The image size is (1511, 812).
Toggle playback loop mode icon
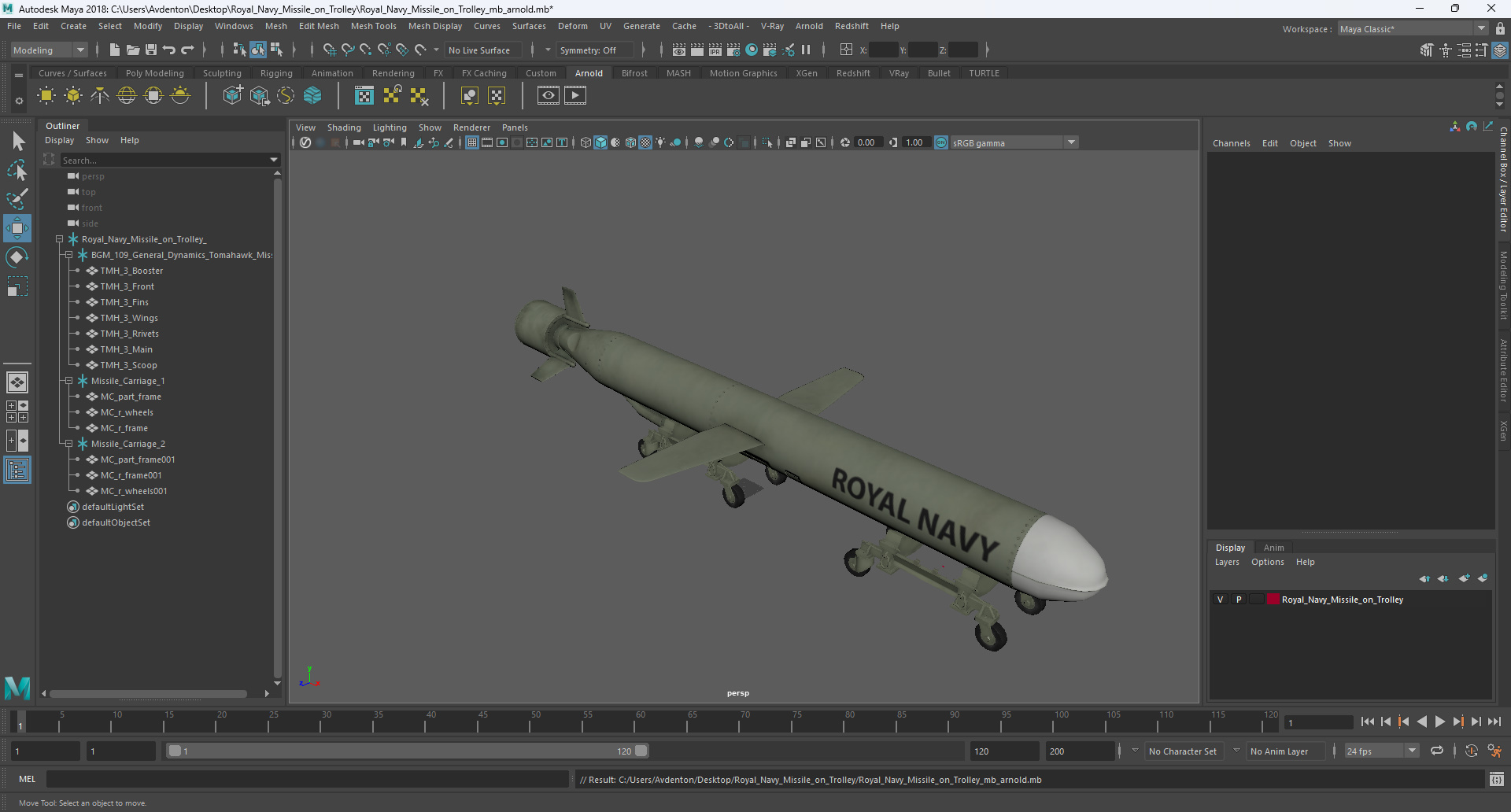(1437, 751)
